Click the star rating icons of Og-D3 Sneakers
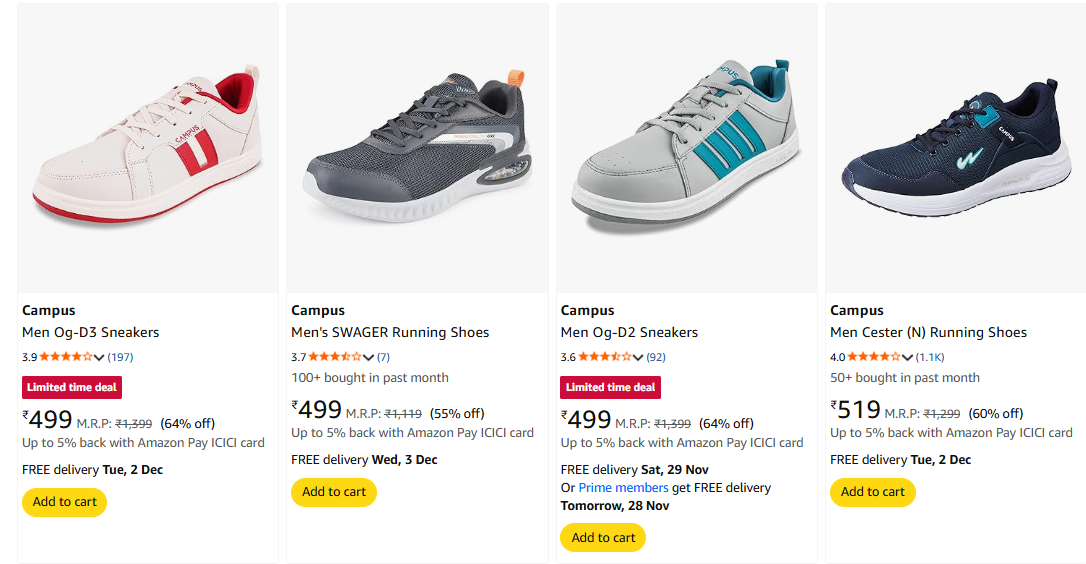 pos(66,357)
